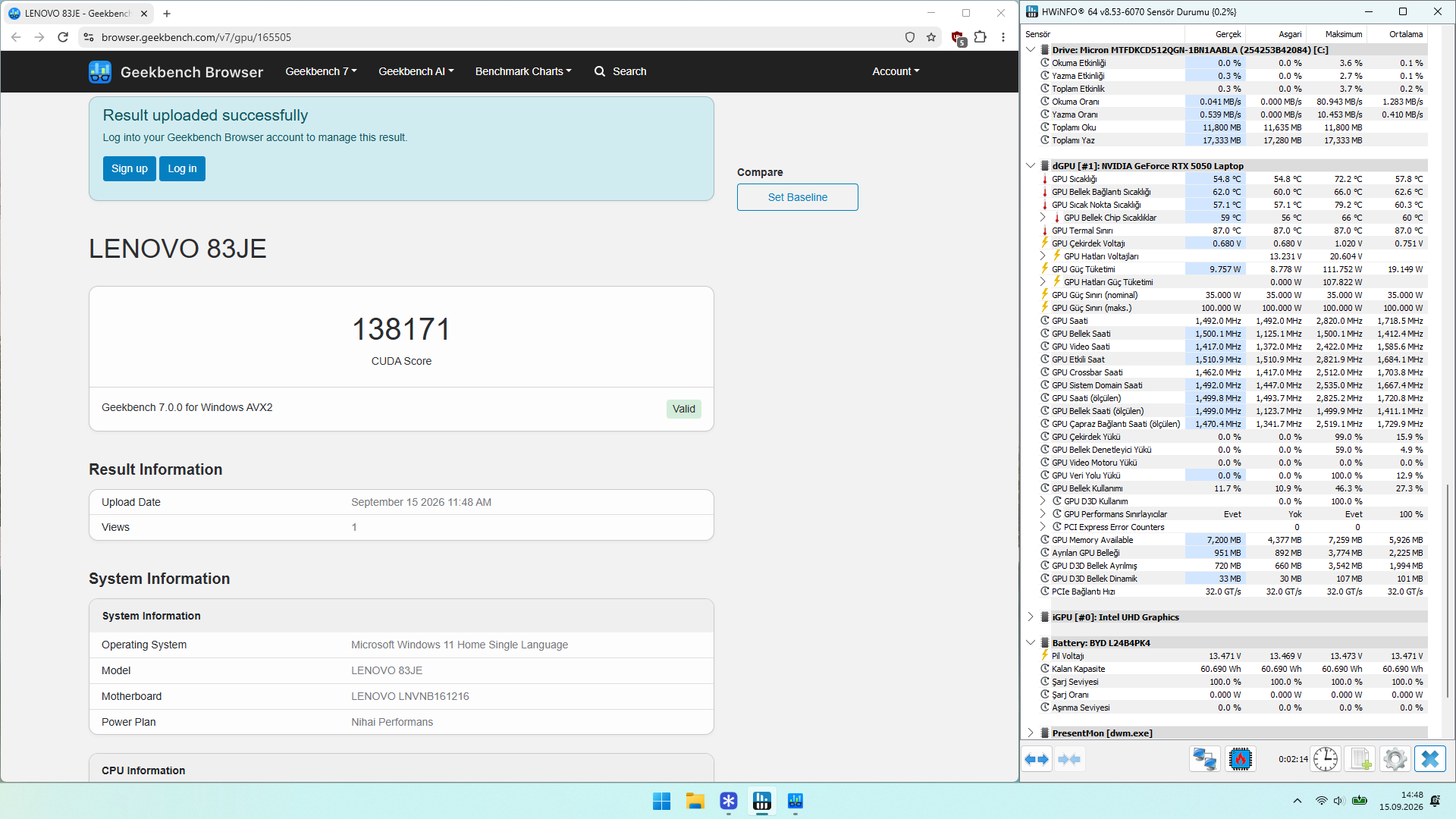Expand PCI Express Error Counters row
The height and width of the screenshot is (819, 1456).
(x=1043, y=527)
